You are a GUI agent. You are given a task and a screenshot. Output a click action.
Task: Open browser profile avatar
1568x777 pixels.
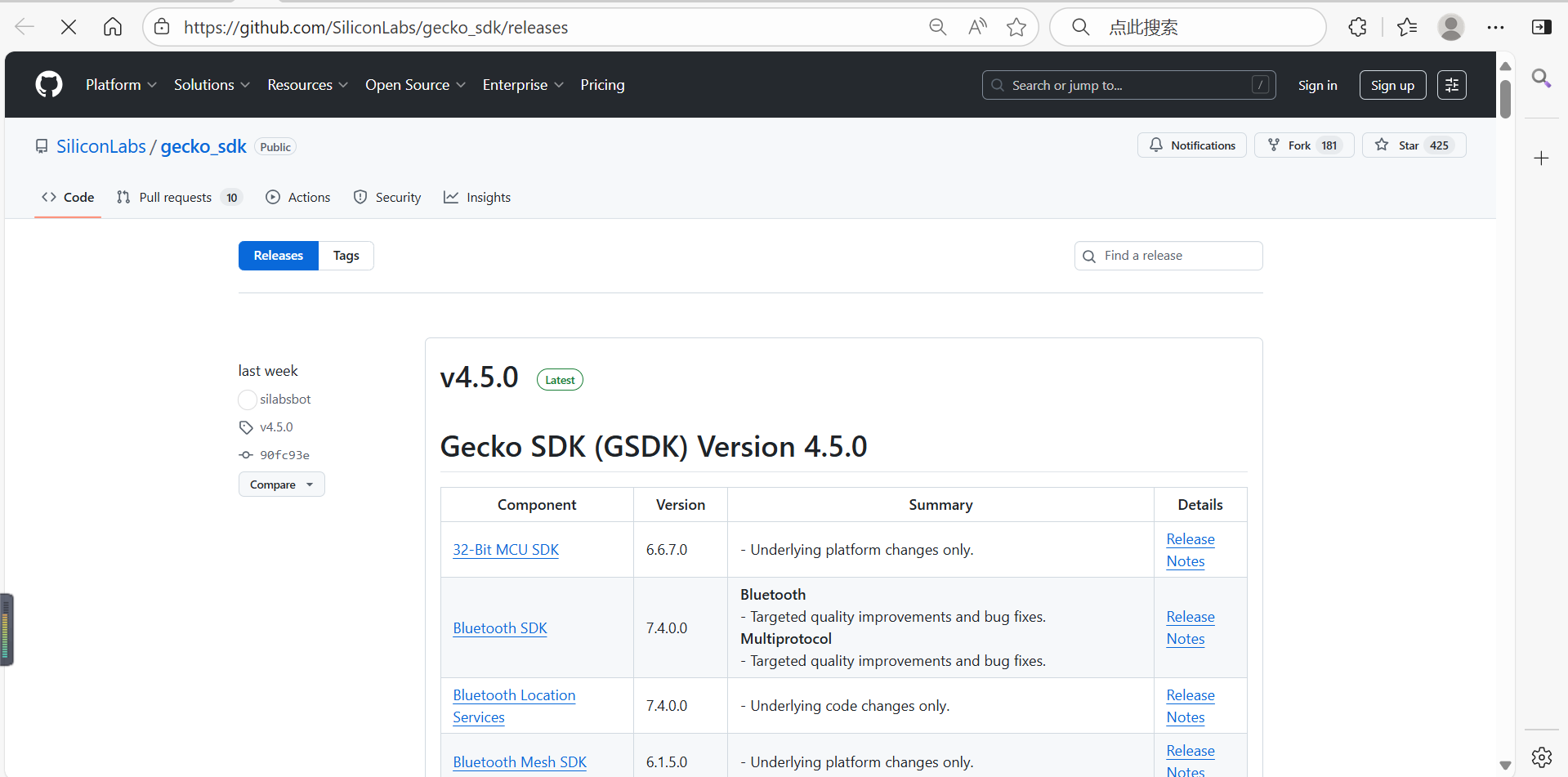(1451, 27)
